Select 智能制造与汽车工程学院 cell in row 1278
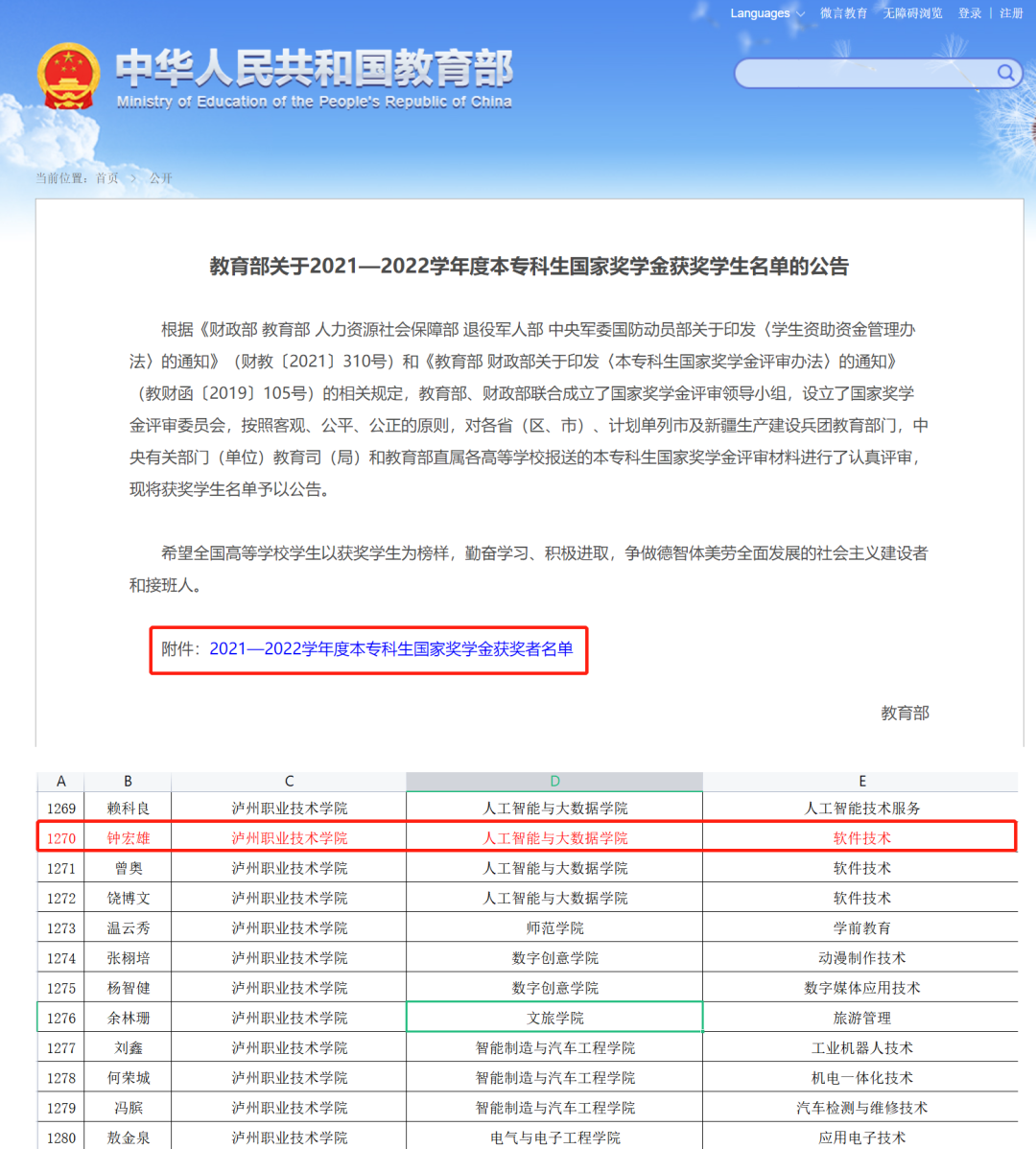This screenshot has height=1149, width=1036. pos(554,1077)
